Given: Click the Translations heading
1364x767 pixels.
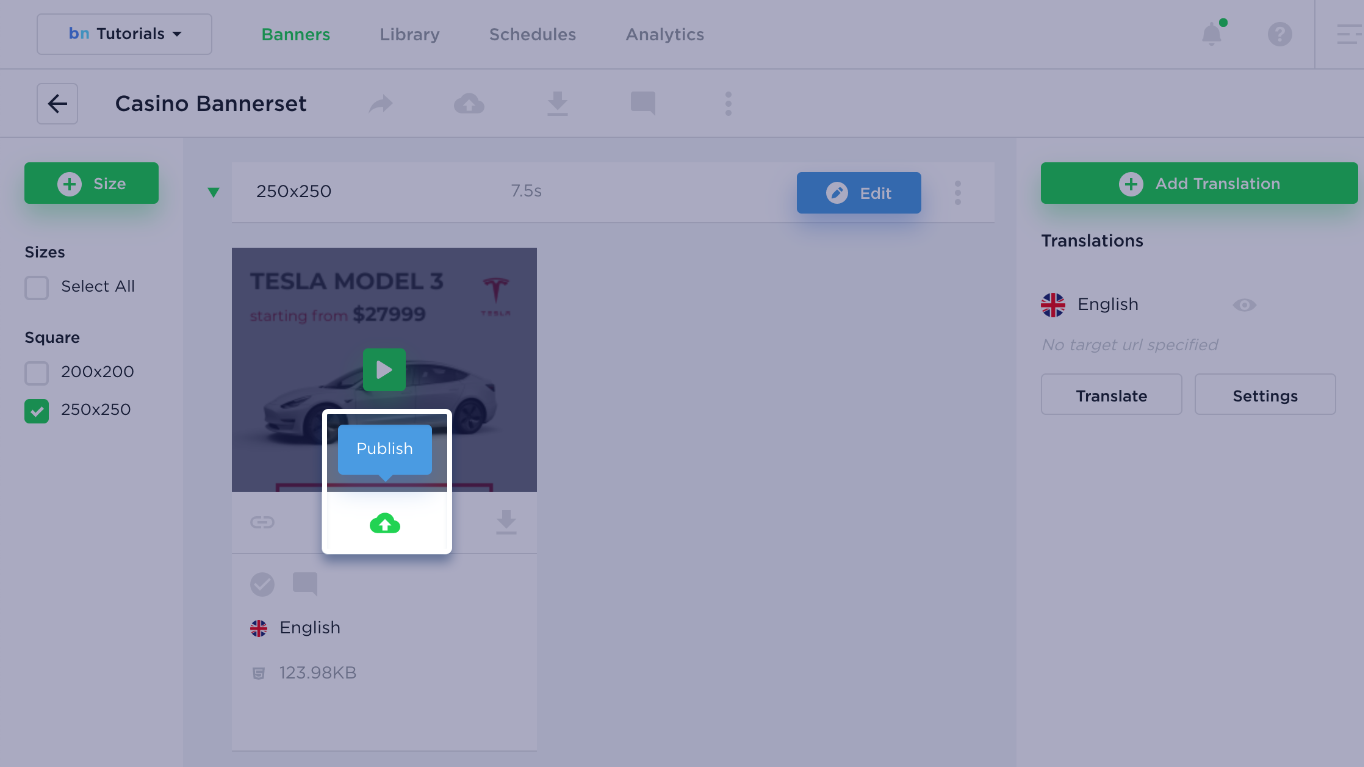Looking at the screenshot, I should 1092,241.
